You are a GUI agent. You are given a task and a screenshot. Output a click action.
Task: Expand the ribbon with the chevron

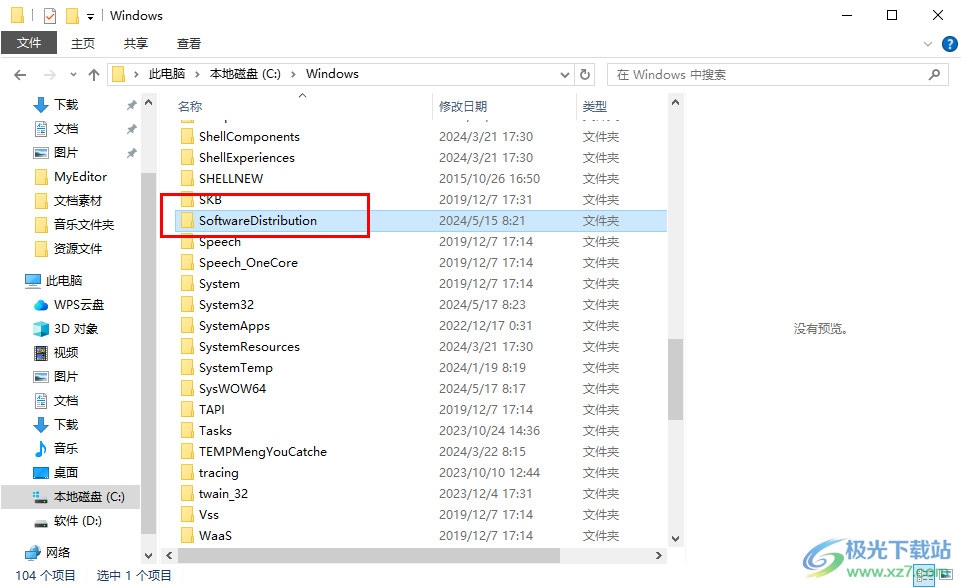click(928, 44)
